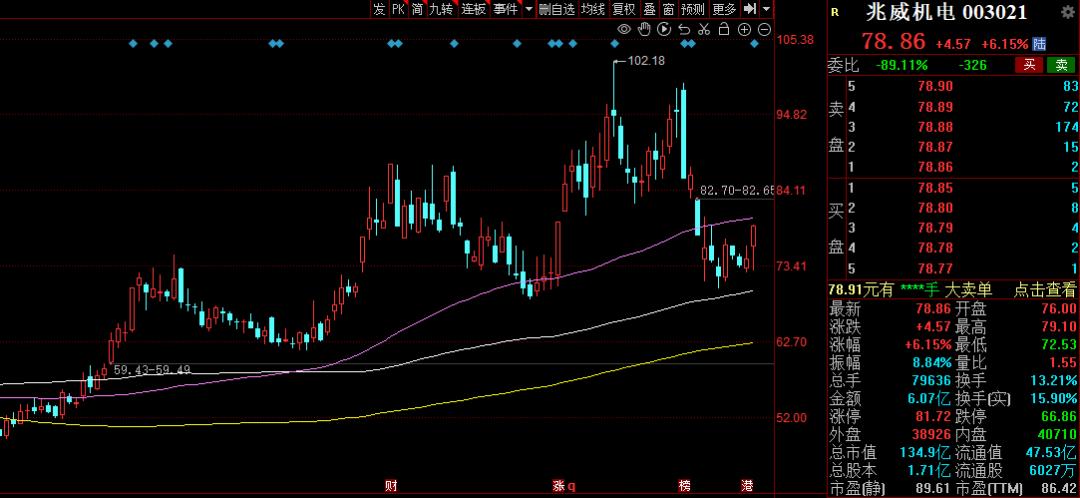Click the collapse panel arrow icon
Viewport: 1080px width, 498px height.
[x=751, y=9]
